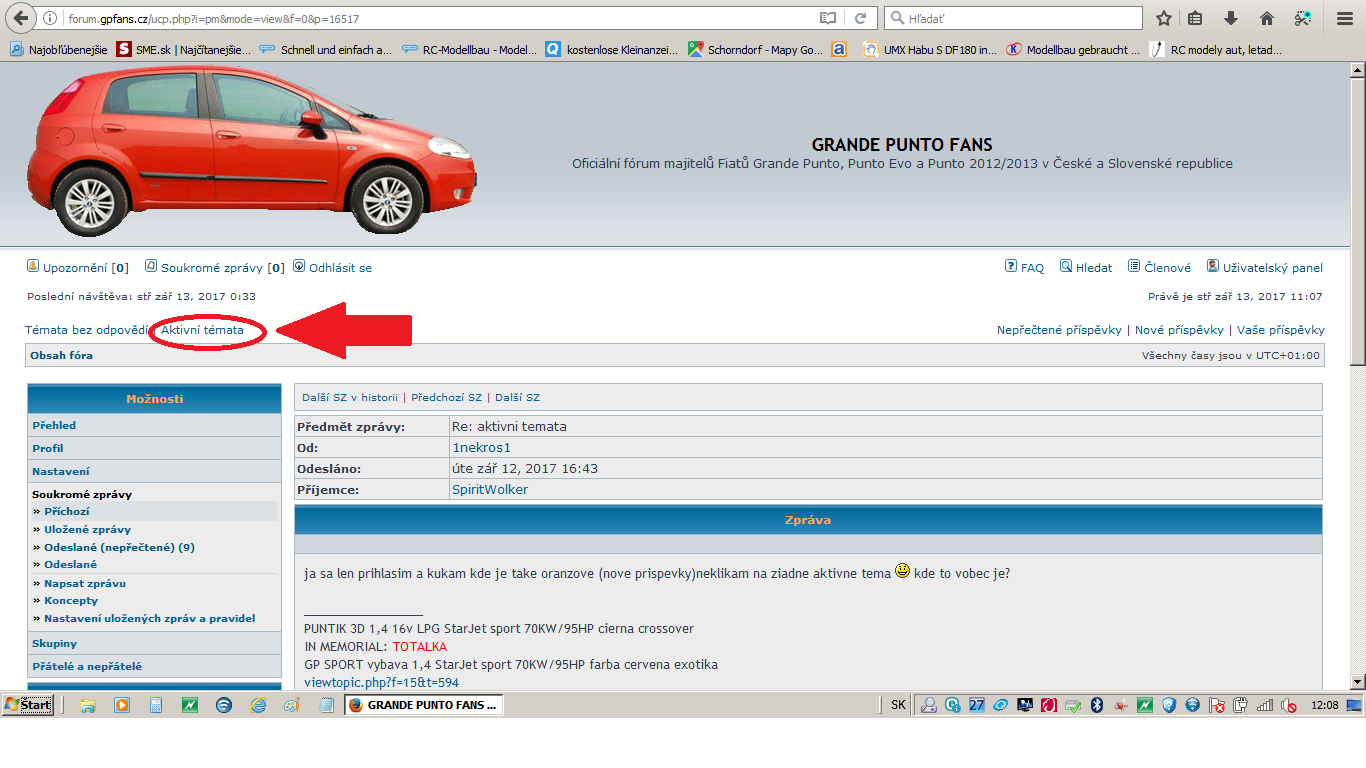
Task: Open Schorndorf Mapy Google bookmark
Action: pos(756,49)
